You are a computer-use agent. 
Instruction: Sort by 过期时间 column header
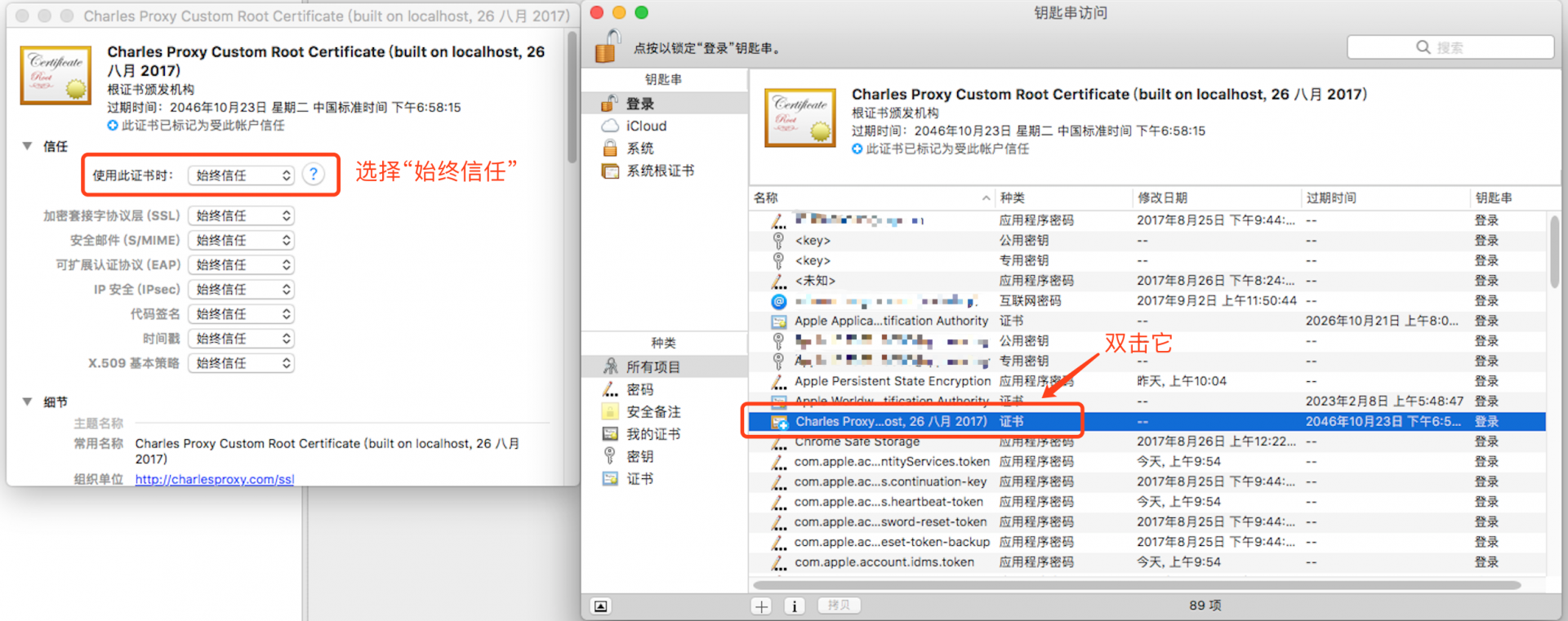1386,198
